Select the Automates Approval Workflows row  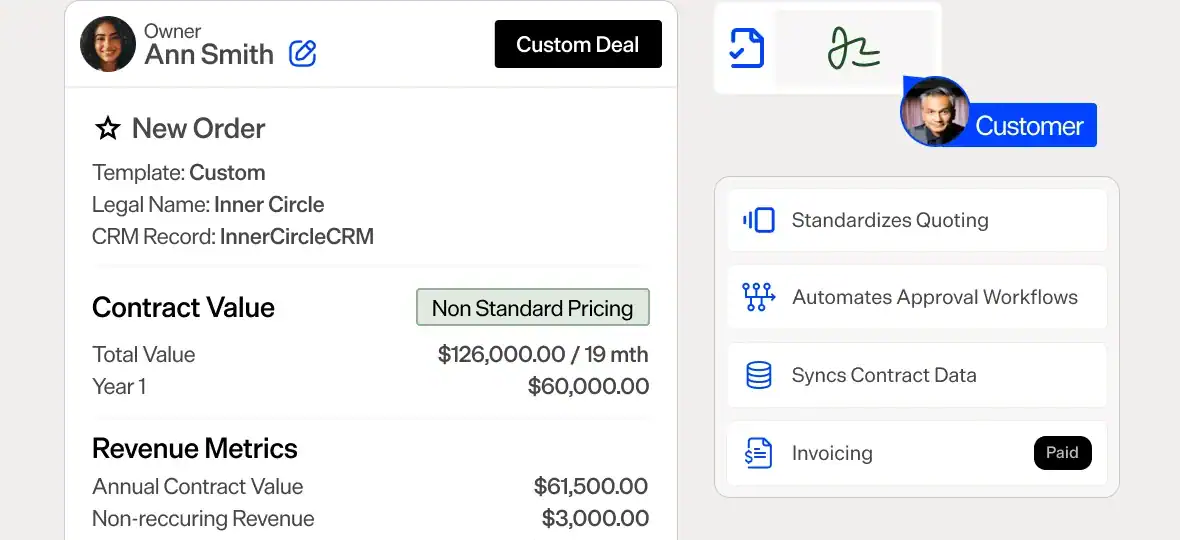917,297
